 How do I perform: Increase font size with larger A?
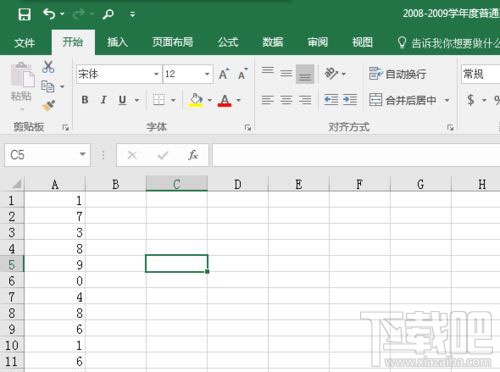(224, 74)
